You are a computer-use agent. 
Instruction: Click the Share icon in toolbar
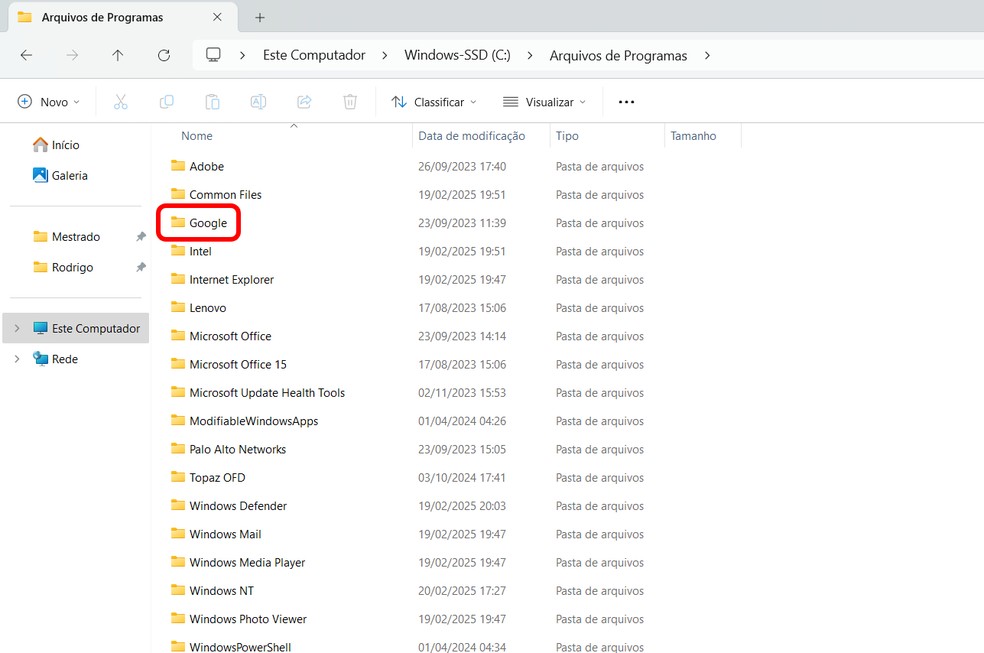(x=304, y=102)
